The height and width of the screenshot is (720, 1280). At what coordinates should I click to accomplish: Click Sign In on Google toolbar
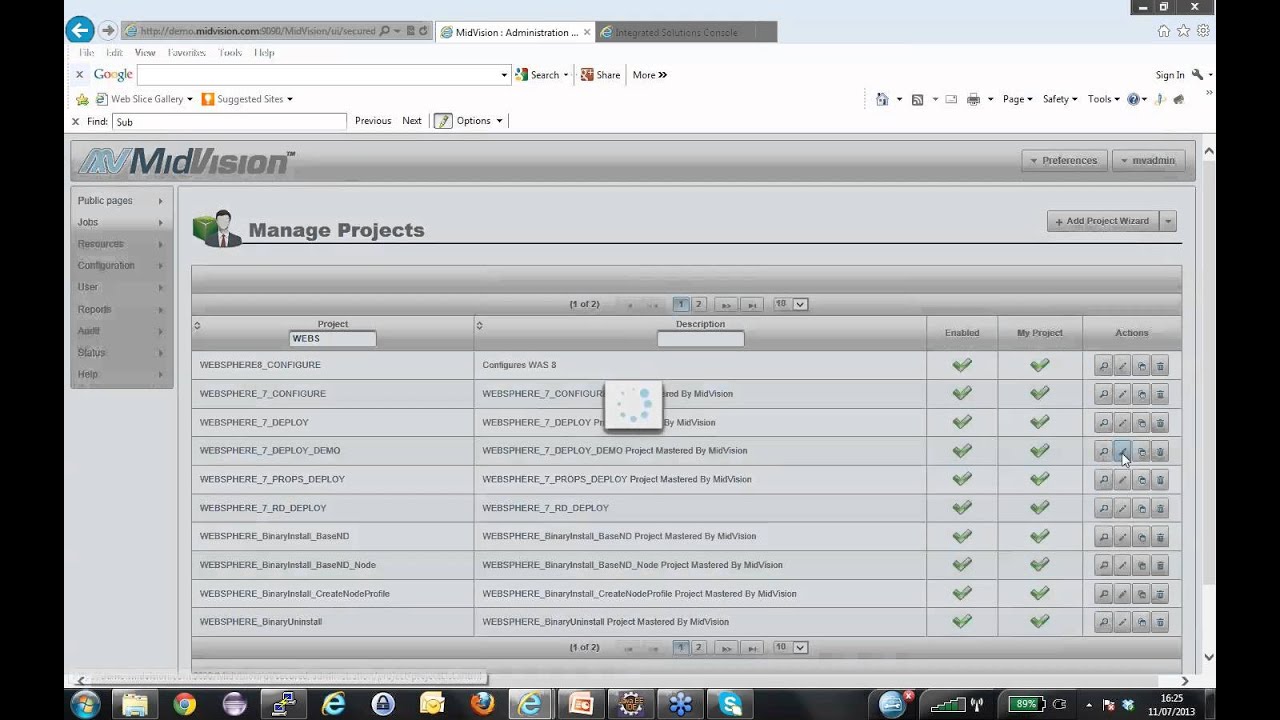1170,75
